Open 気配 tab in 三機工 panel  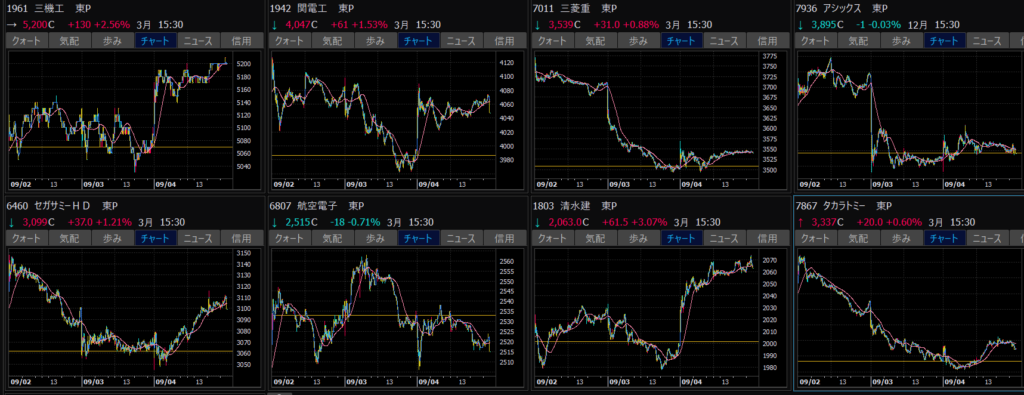pos(70,40)
